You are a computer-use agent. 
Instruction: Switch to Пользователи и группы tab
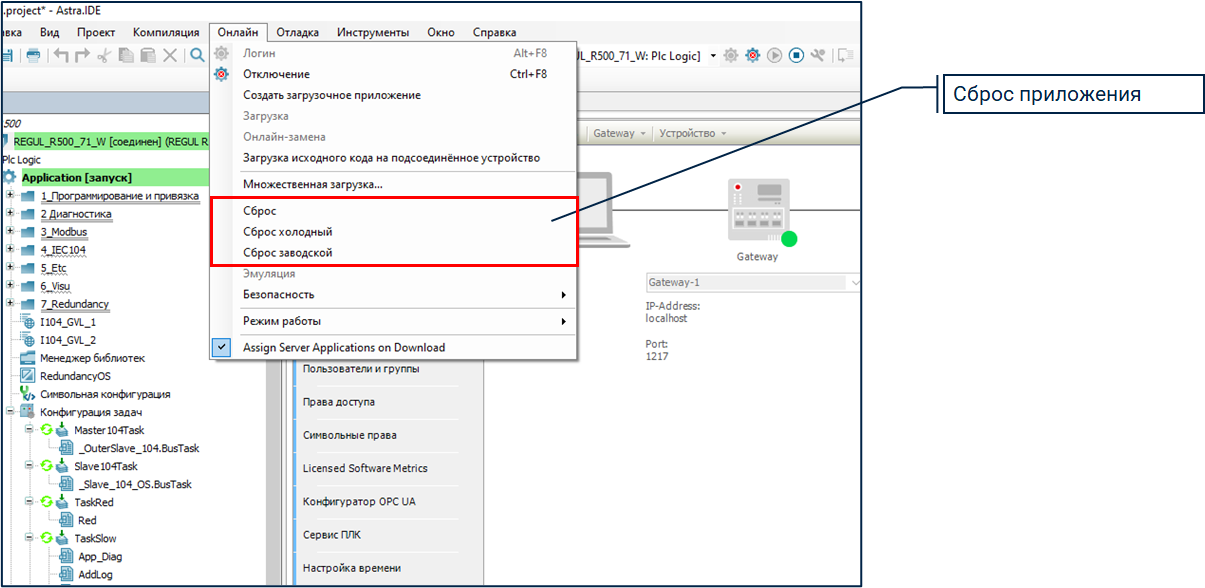tap(361, 369)
